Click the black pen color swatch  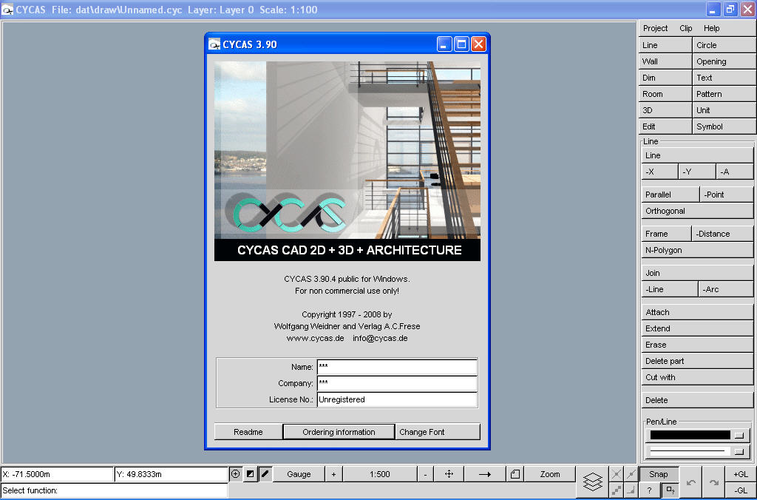pos(690,435)
